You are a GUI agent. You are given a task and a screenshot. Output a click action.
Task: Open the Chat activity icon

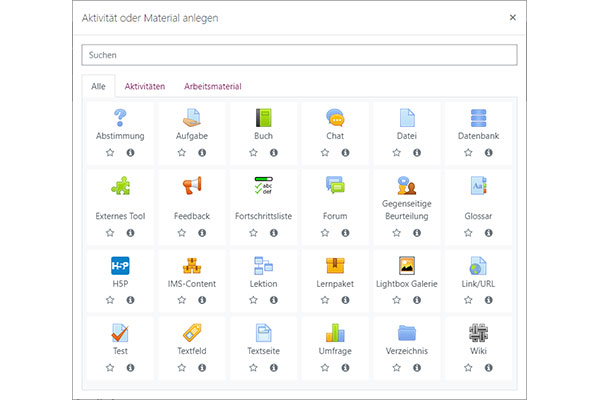pos(335,117)
